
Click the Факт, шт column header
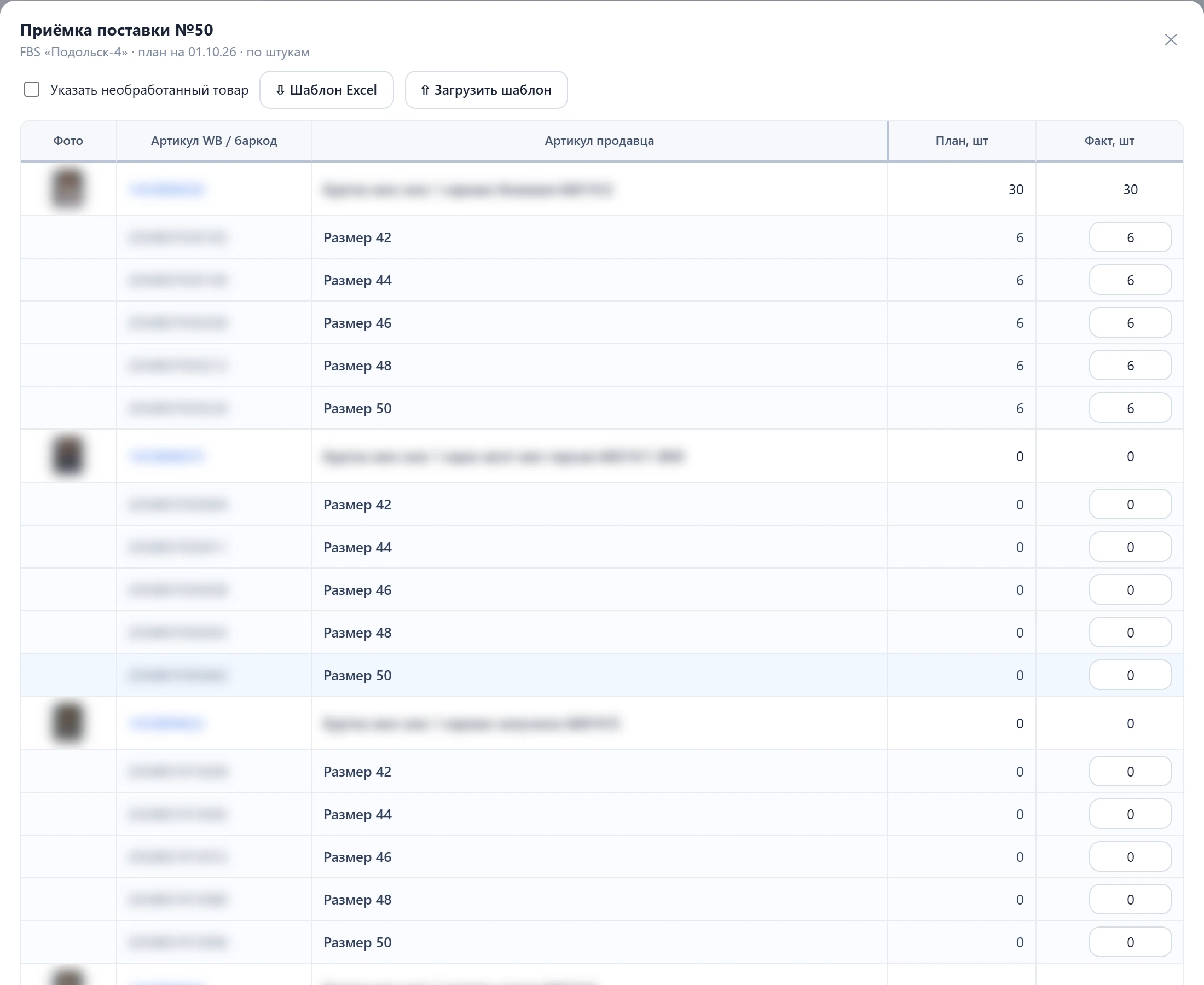pyautogui.click(x=1109, y=141)
